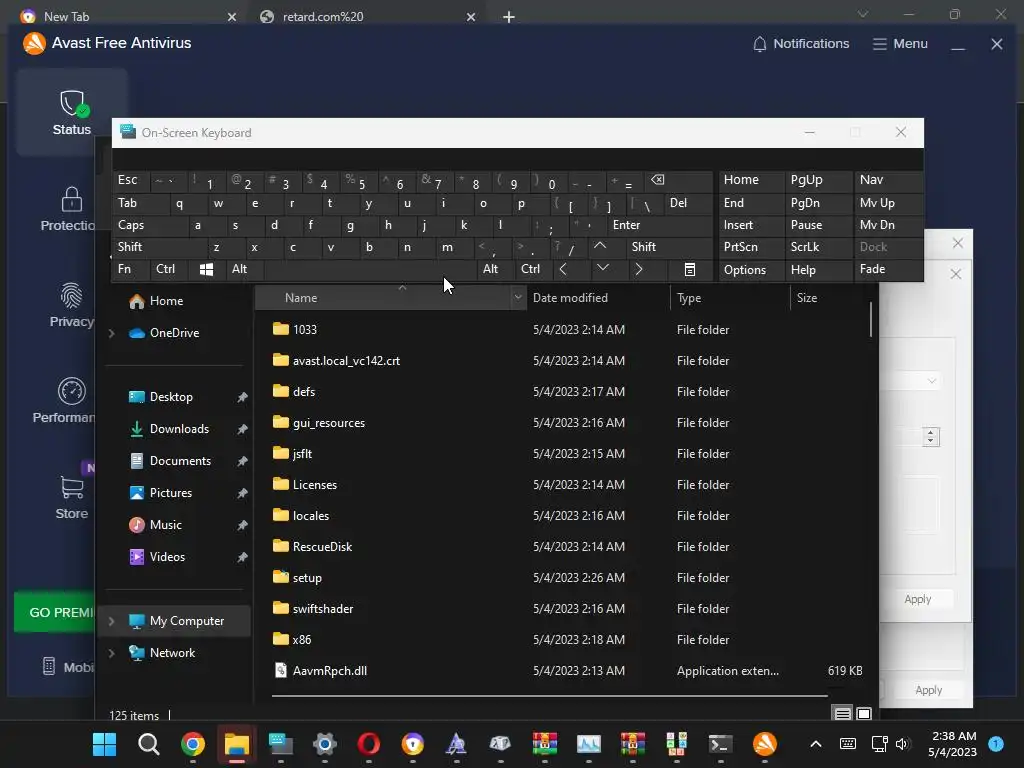Viewport: 1024px width, 768px height.
Task: Open Avast icon on the taskbar
Action: click(765, 744)
